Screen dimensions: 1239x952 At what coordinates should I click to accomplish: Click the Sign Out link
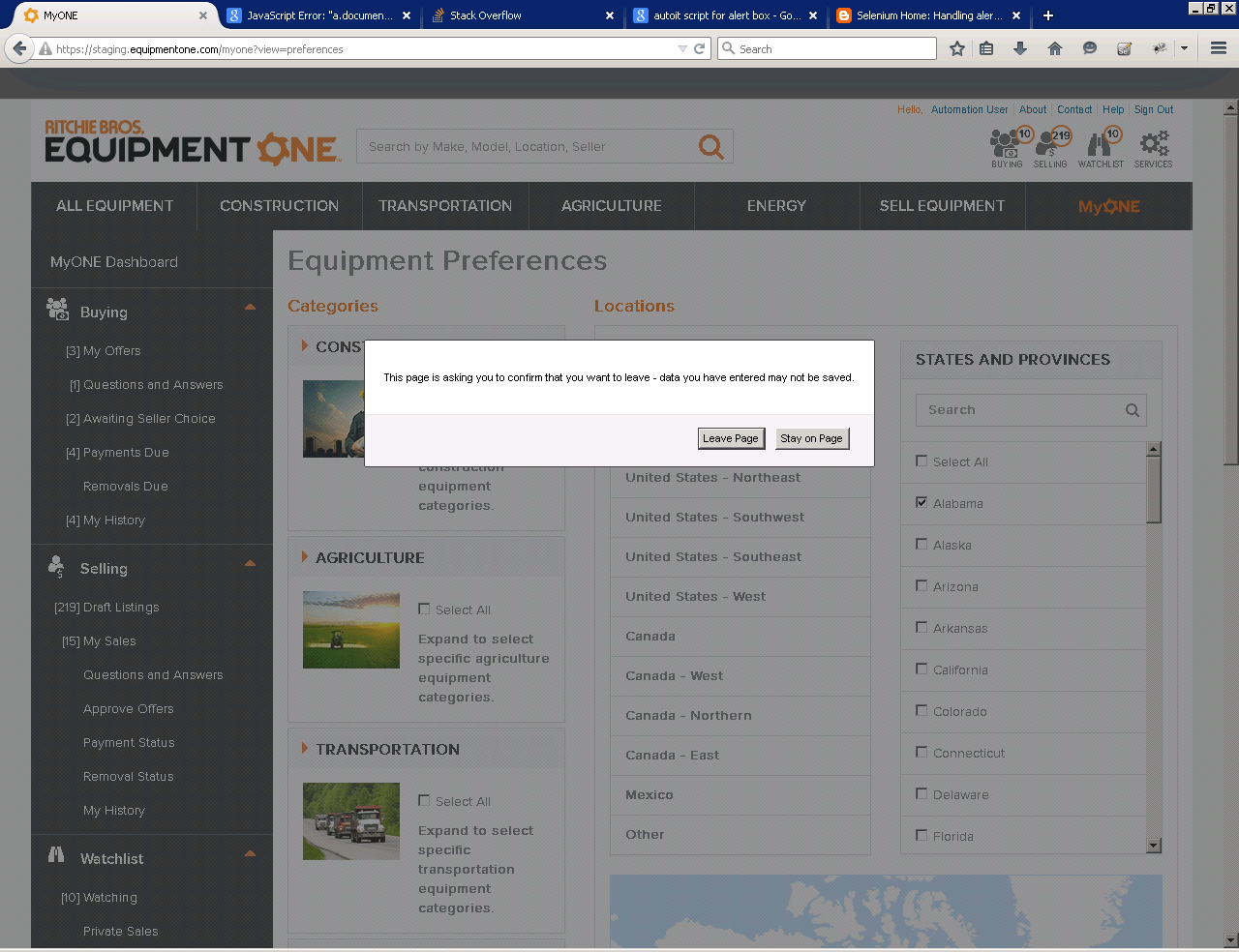tap(1154, 110)
